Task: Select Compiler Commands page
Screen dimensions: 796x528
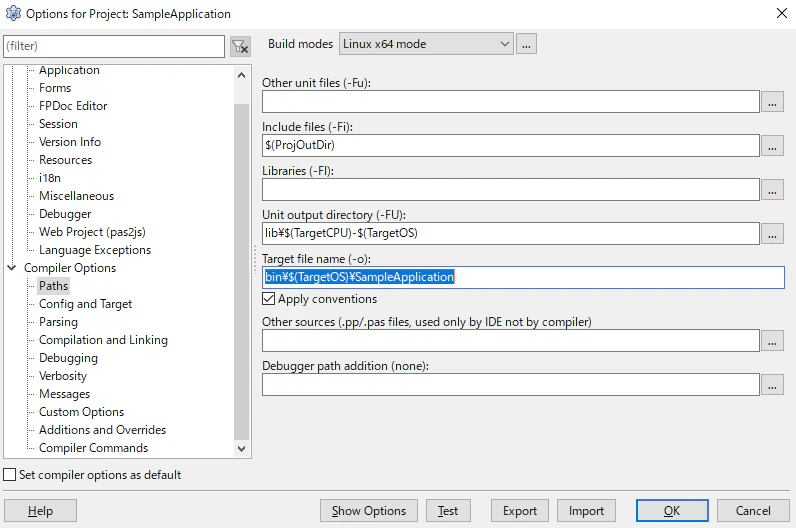Action: 93,448
